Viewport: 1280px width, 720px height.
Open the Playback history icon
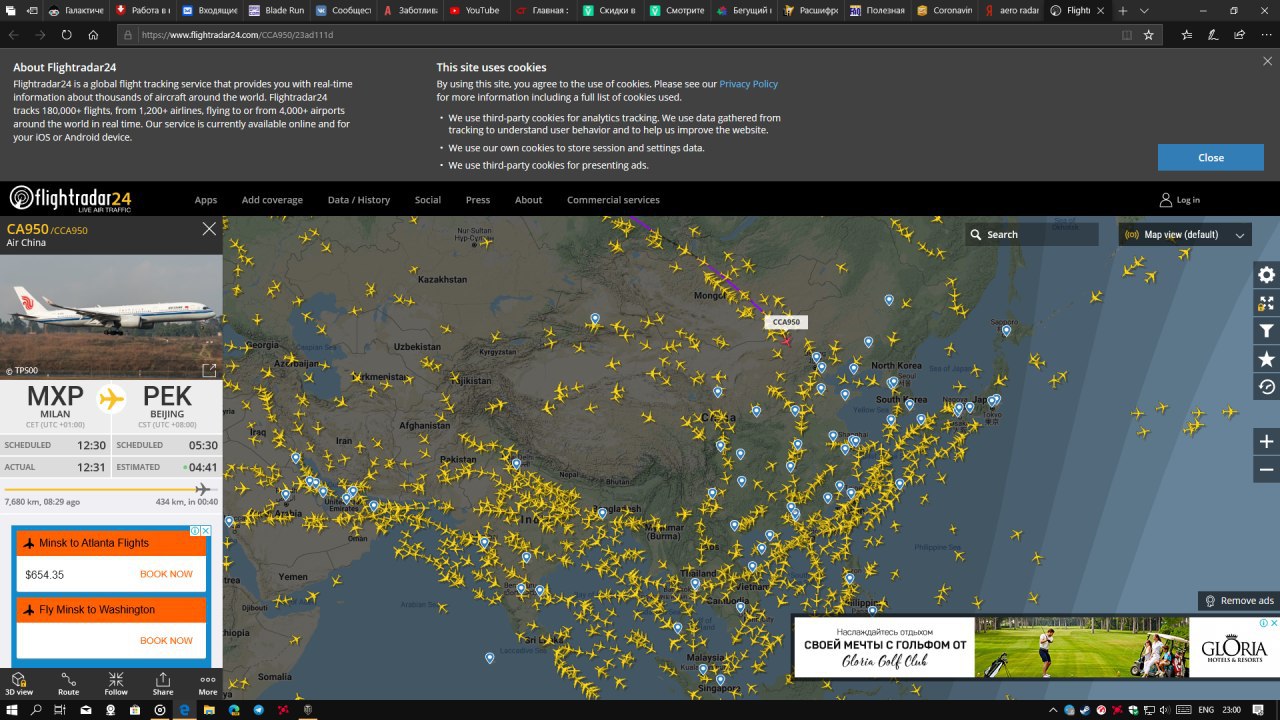(1266, 387)
